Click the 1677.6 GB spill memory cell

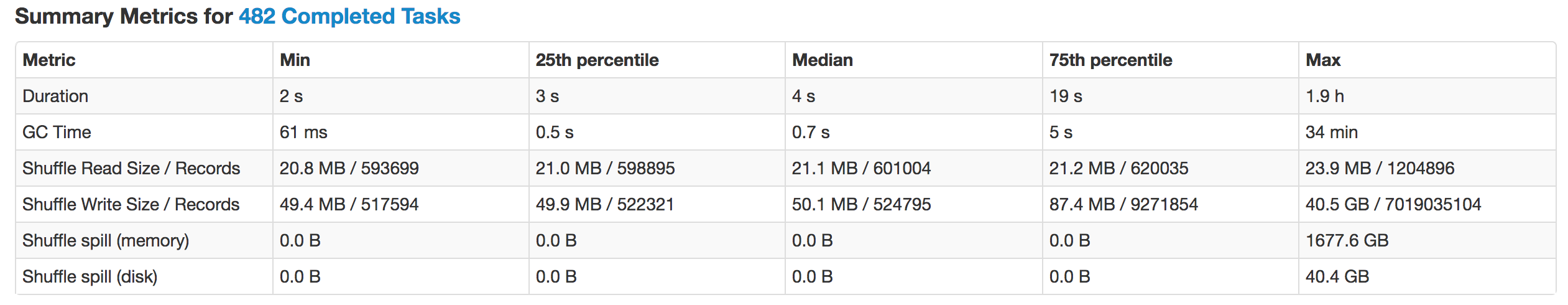1347,240
